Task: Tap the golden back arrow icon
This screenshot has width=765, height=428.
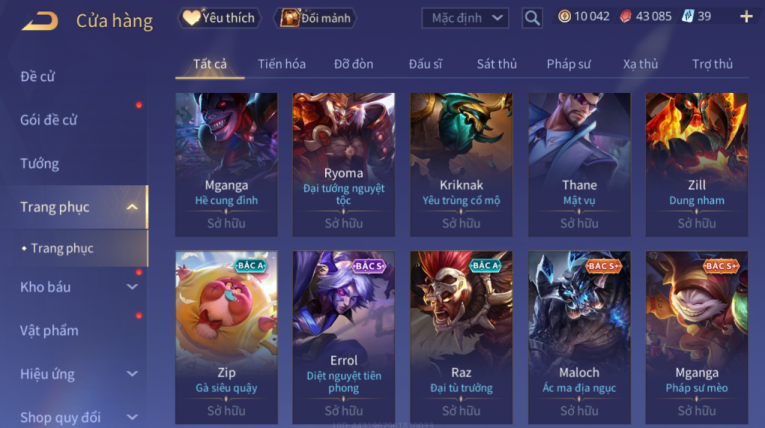Action: [40, 20]
